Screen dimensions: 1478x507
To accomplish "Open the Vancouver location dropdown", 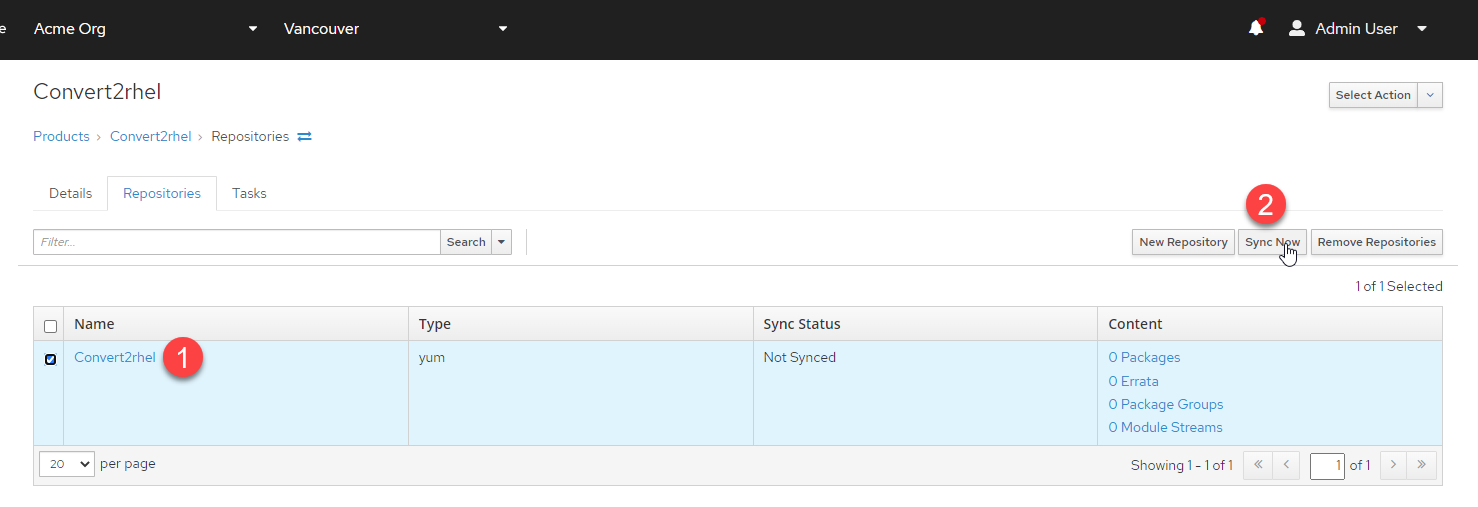I will pyautogui.click(x=503, y=29).
